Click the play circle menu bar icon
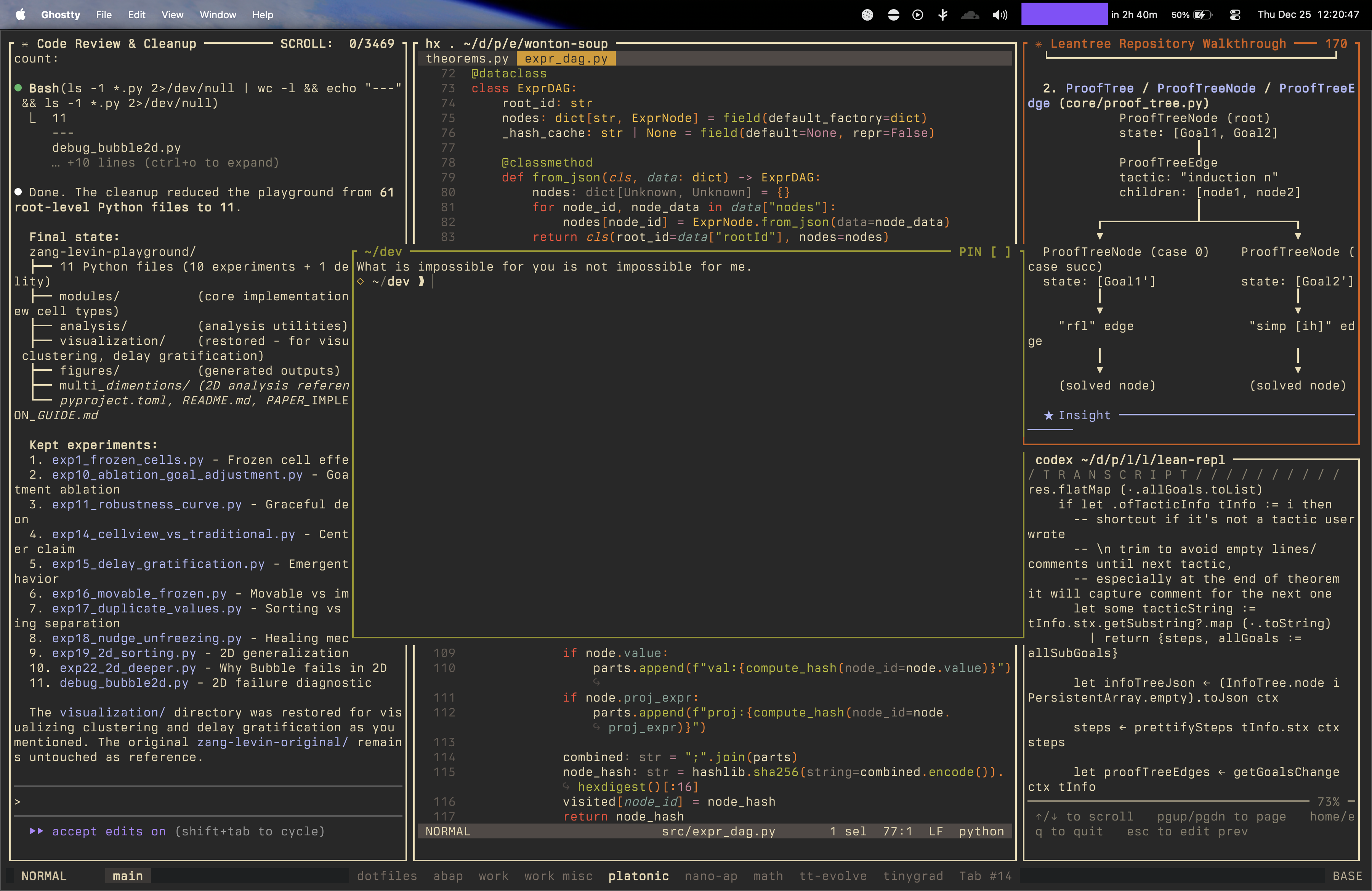This screenshot has width=1372, height=891. coord(918,15)
